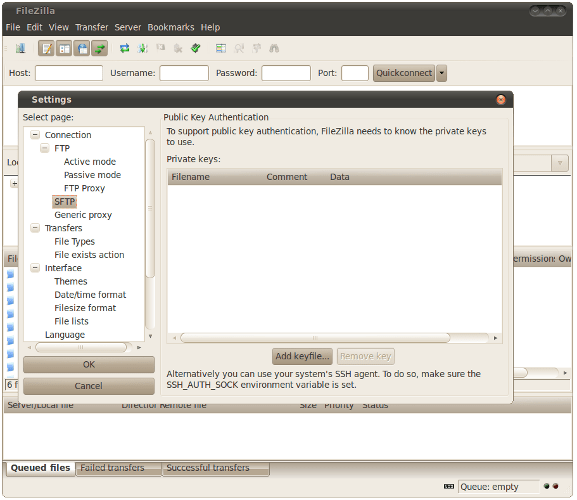Open the Help menu
Viewport: 577px width, 500px height.
tap(210, 27)
